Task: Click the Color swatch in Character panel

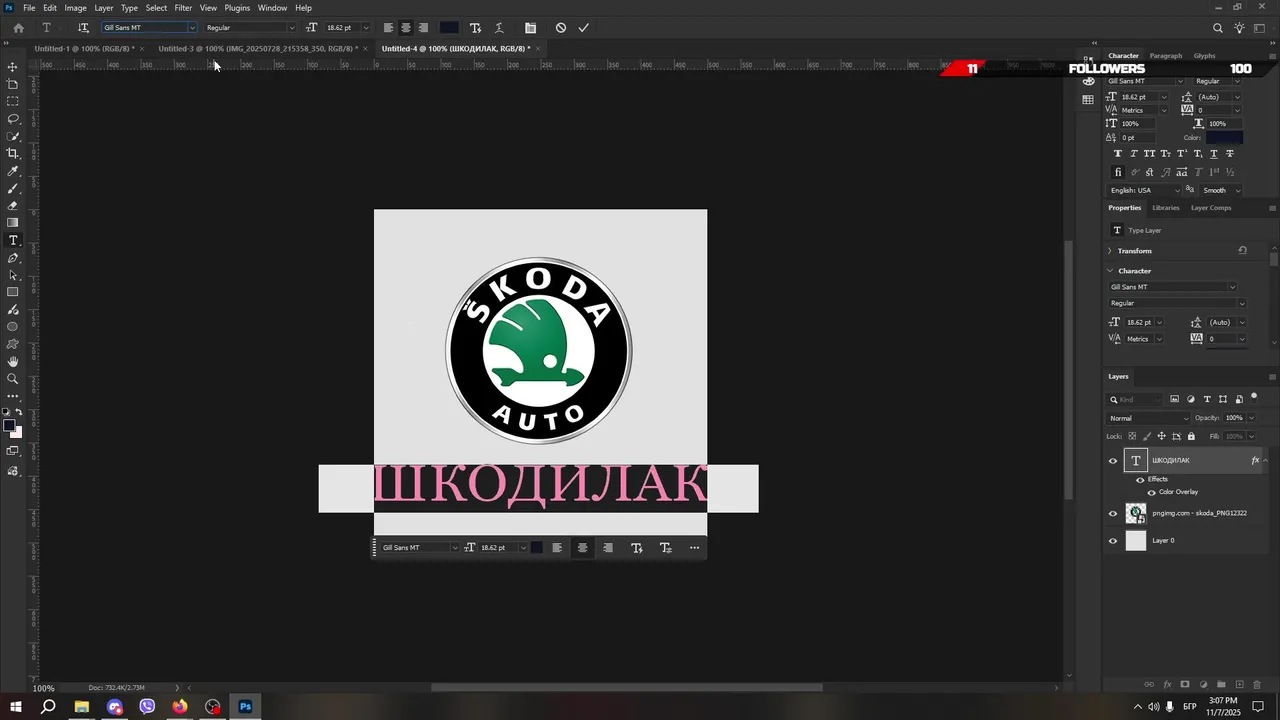Action: (1224, 138)
